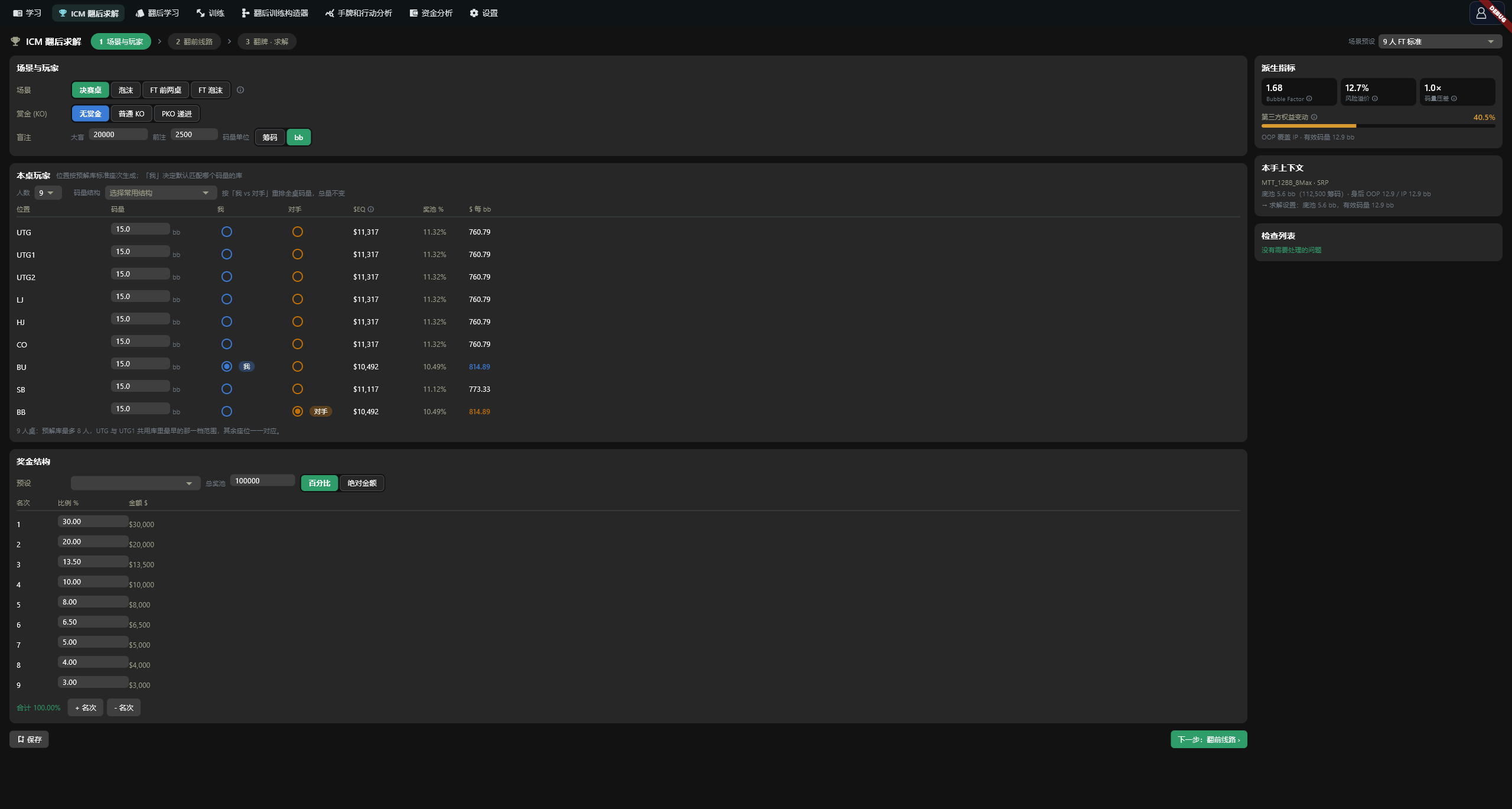This screenshot has width=1512, height=809.
Task: Click the Bubble Factor info icon
Action: [x=1309, y=99]
